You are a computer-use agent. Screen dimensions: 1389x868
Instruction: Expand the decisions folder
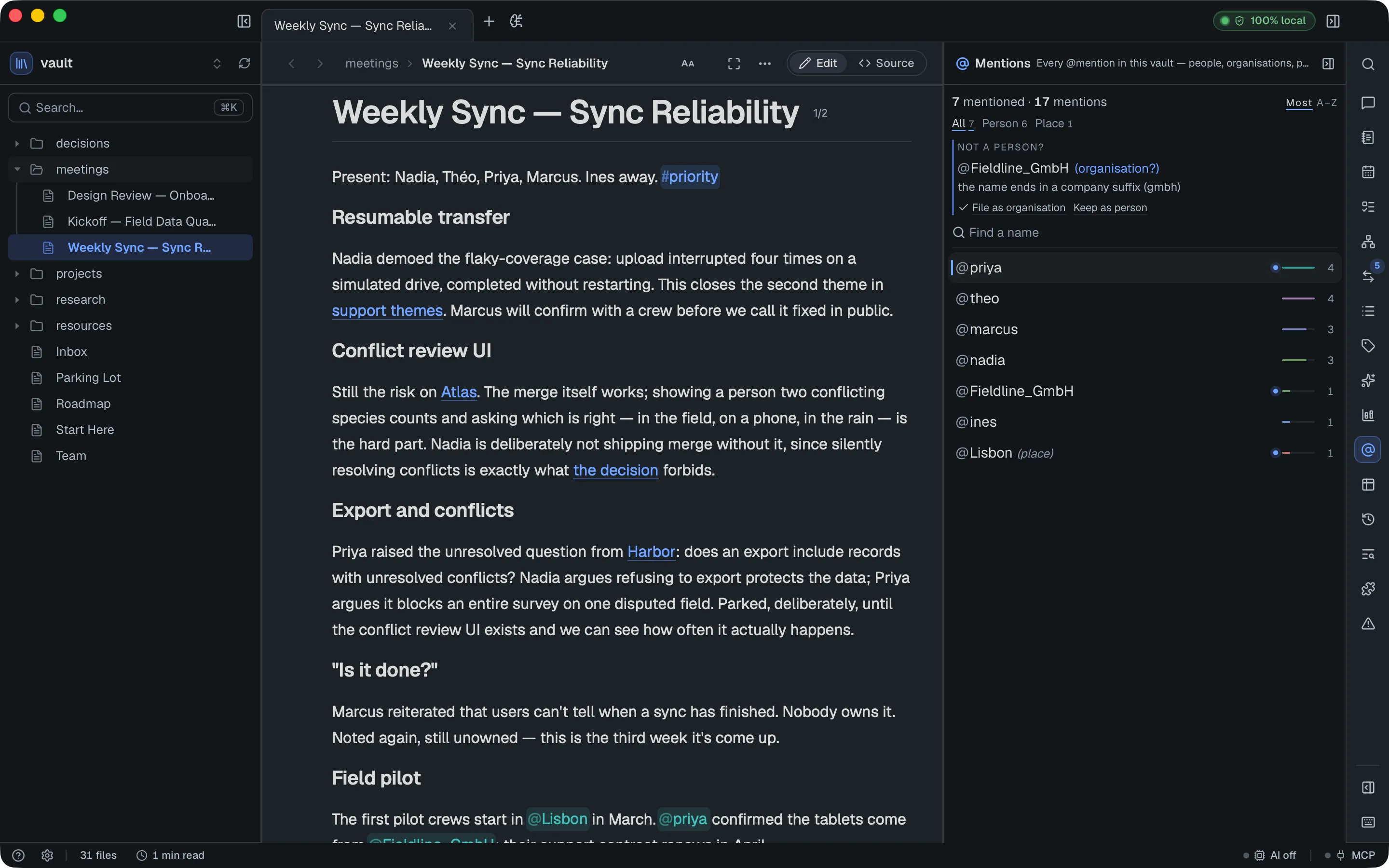click(17, 144)
